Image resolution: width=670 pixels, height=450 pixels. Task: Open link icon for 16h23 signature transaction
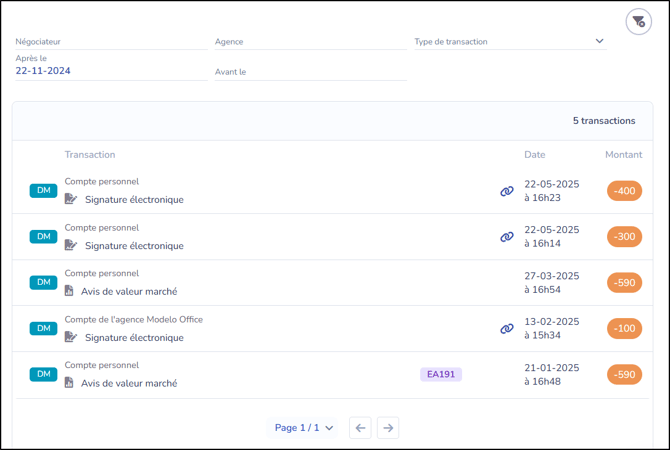click(x=507, y=191)
